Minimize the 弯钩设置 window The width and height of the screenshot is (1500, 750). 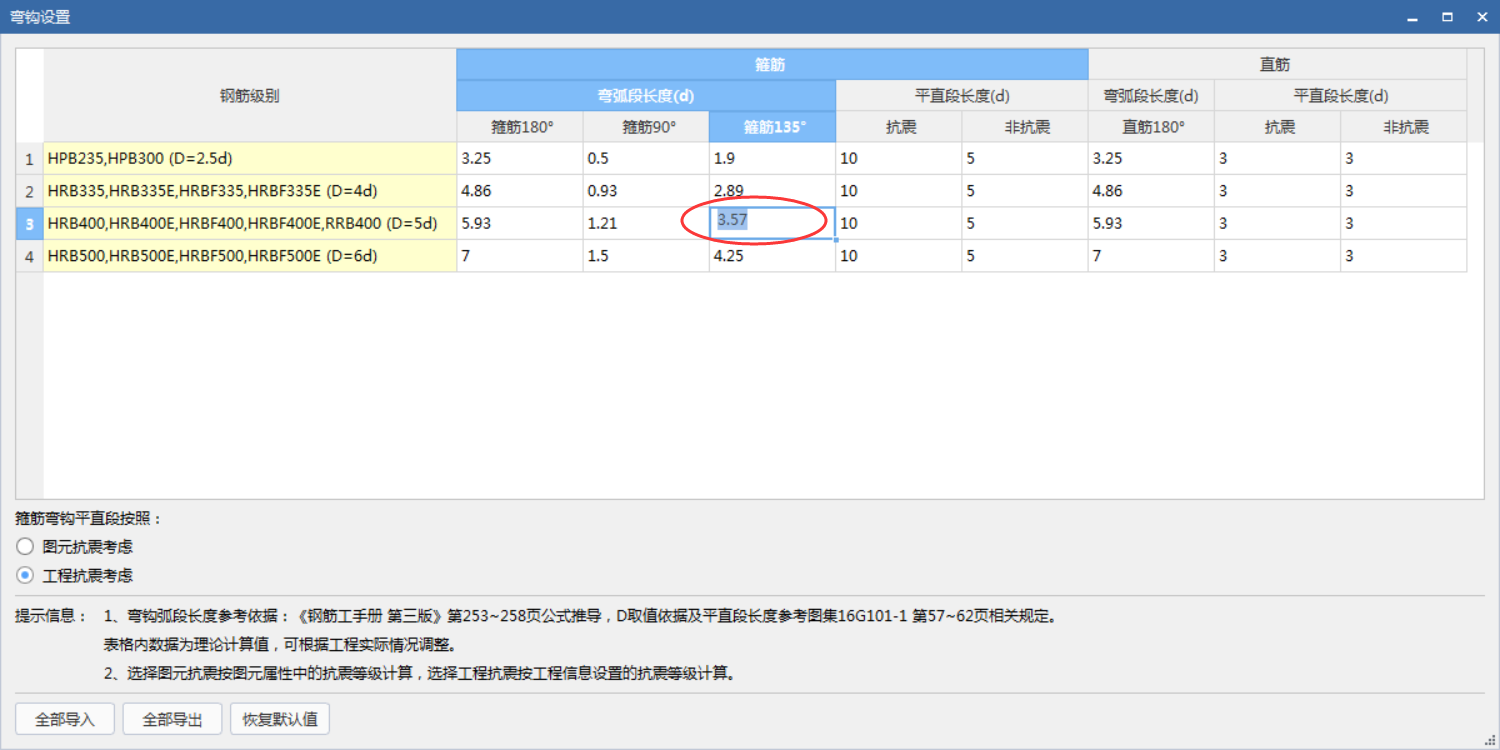[1412, 18]
